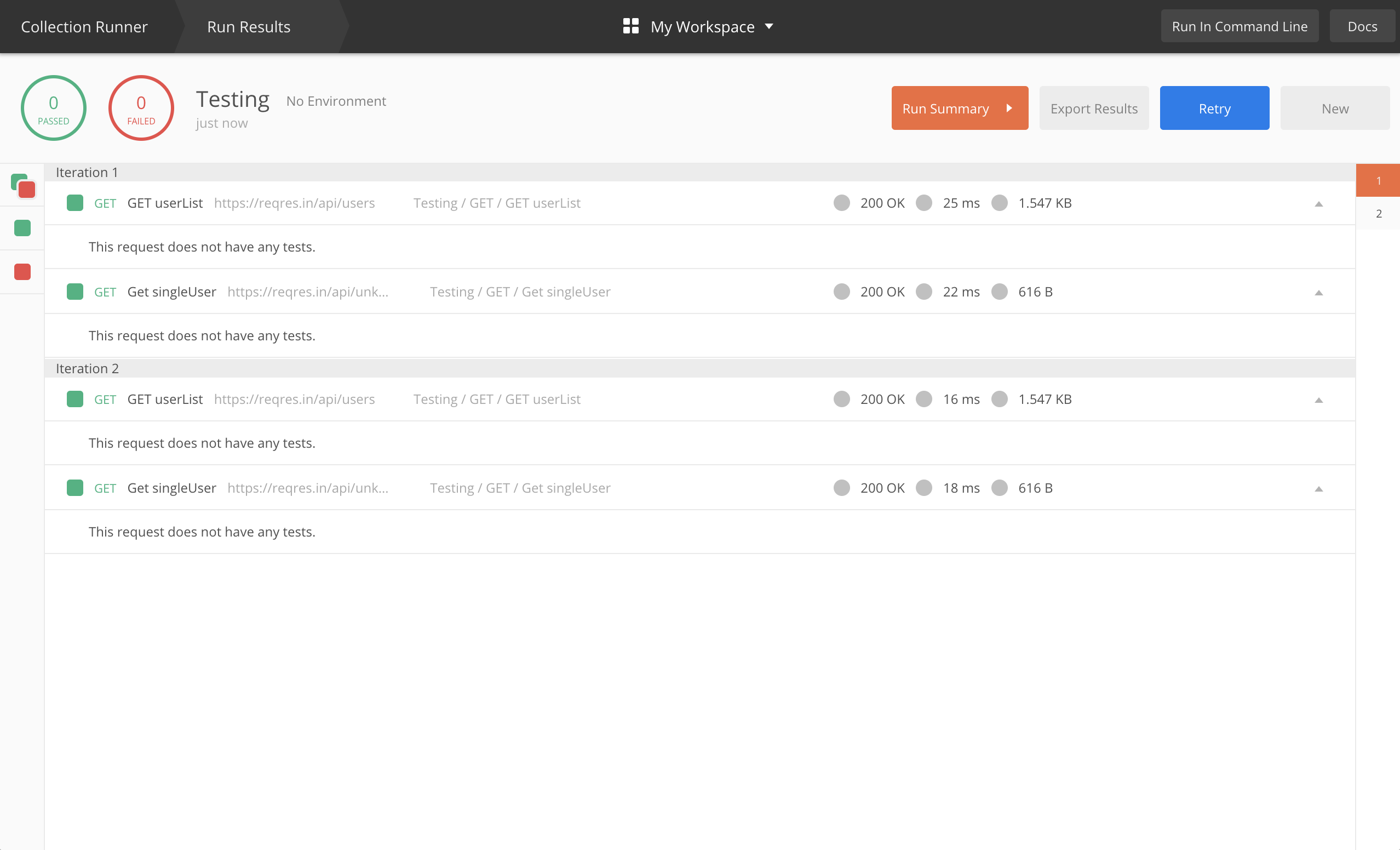Go to Collection Runner breadcrumb tab
The height and width of the screenshot is (850, 1400).
click(84, 27)
